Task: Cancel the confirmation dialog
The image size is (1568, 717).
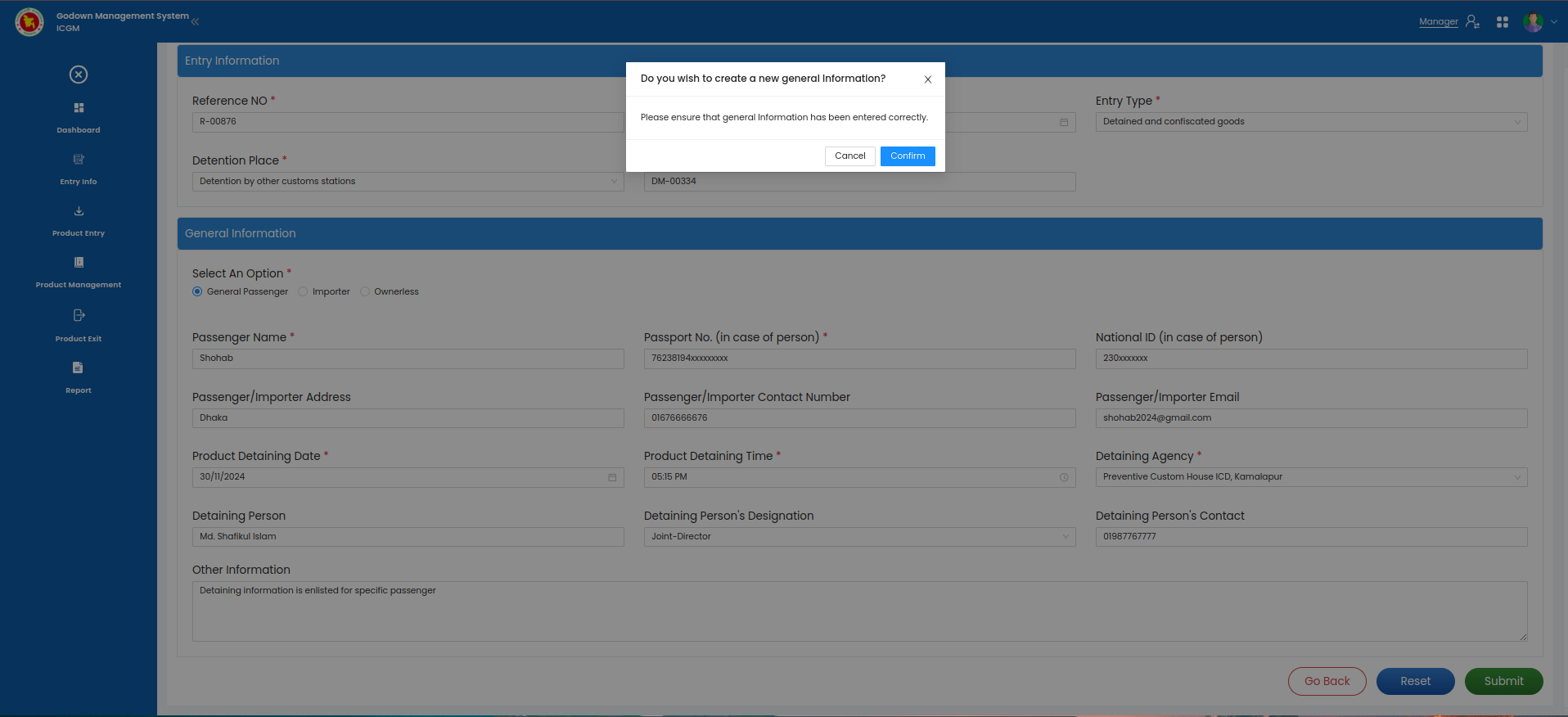Action: 849,156
